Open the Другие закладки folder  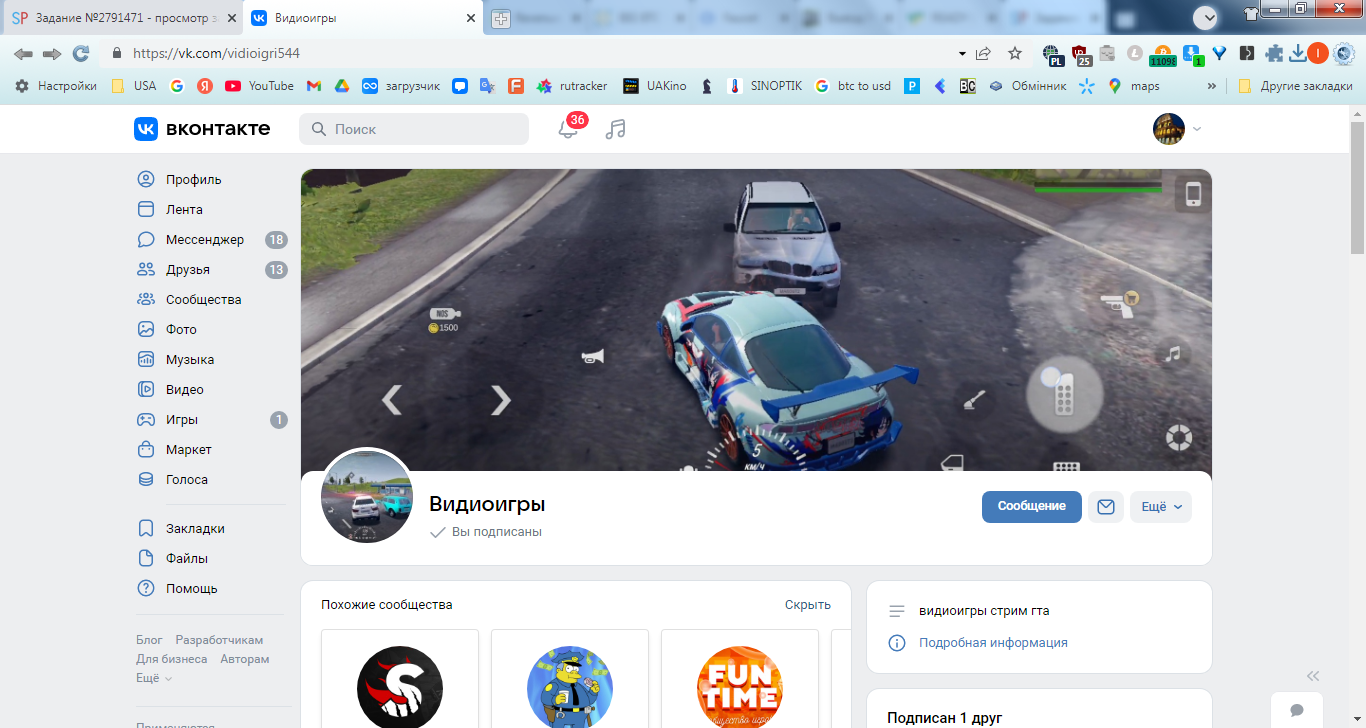click(x=1294, y=86)
